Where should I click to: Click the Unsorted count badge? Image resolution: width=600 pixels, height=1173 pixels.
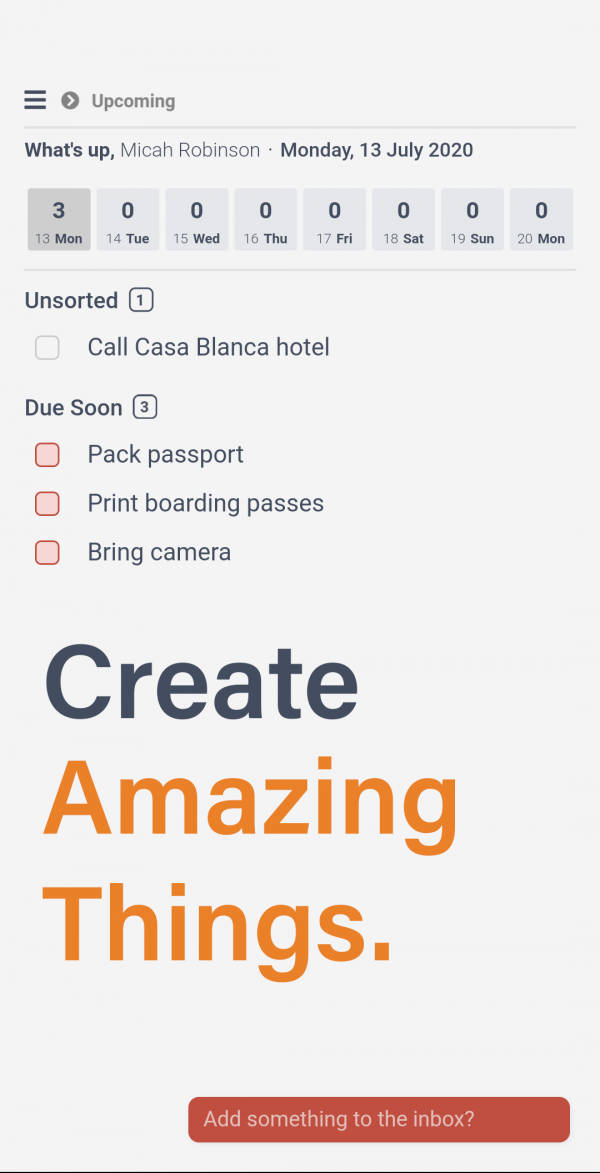[x=141, y=300]
